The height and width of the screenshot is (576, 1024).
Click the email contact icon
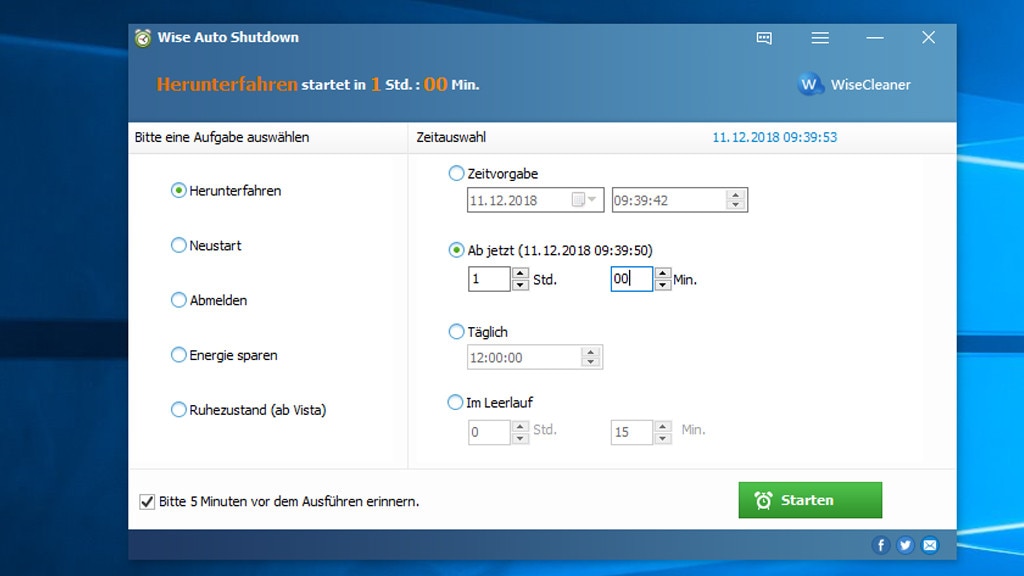[930, 545]
